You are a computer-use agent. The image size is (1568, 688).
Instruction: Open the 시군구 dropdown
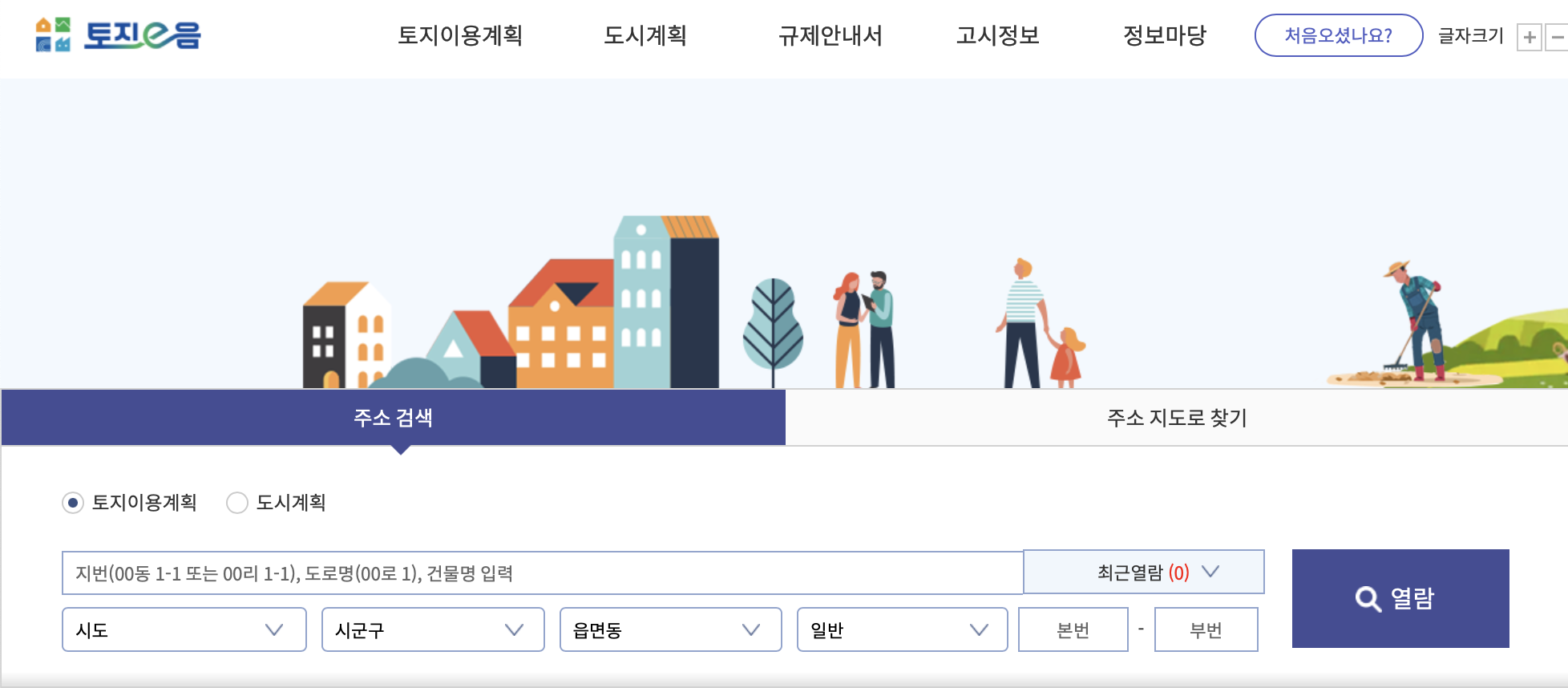[x=433, y=630]
